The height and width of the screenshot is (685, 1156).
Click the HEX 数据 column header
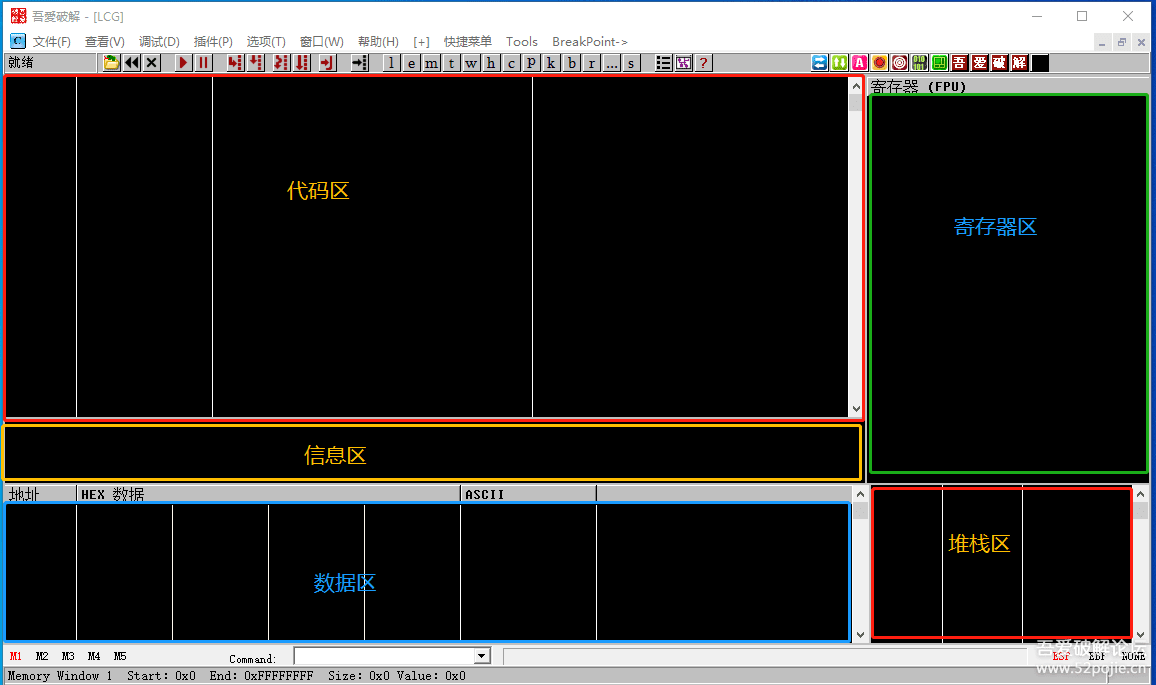268,494
